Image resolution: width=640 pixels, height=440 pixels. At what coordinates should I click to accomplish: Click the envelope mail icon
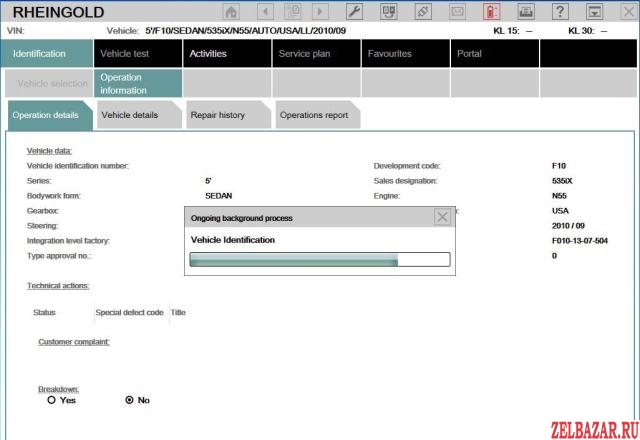pos(457,11)
